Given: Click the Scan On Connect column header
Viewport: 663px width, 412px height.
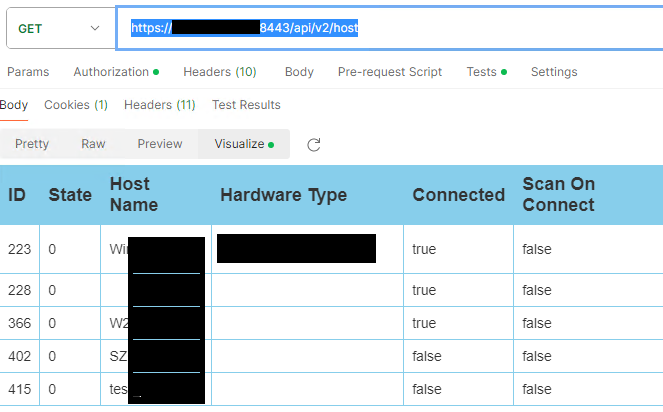Looking at the screenshot, I should tap(559, 195).
